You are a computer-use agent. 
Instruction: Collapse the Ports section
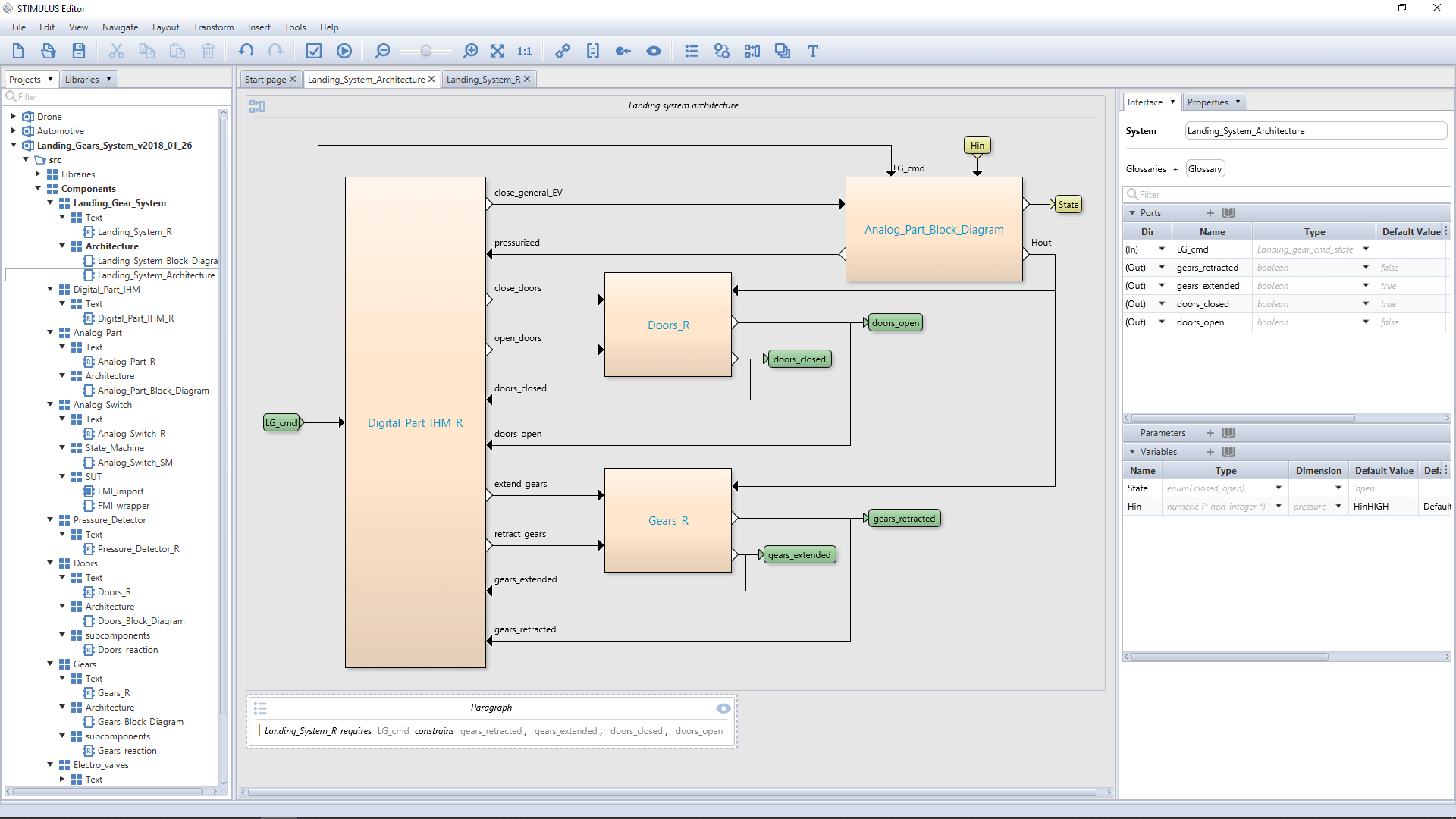pos(1133,213)
